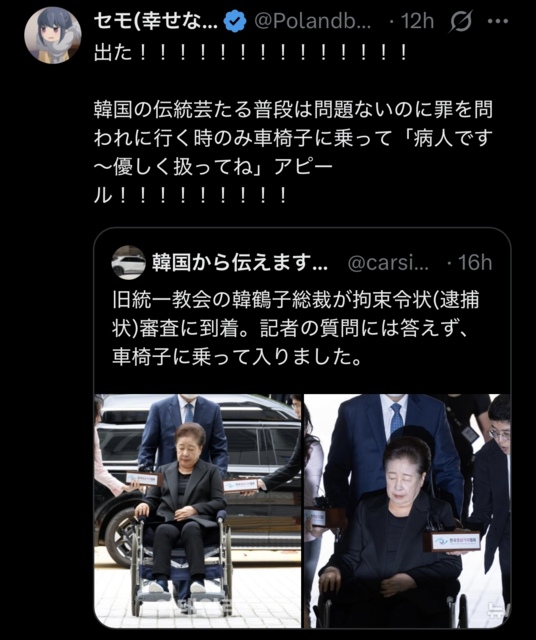
Task: Open quoted author name 韓国から伝えます
Action: [x=240, y=262]
